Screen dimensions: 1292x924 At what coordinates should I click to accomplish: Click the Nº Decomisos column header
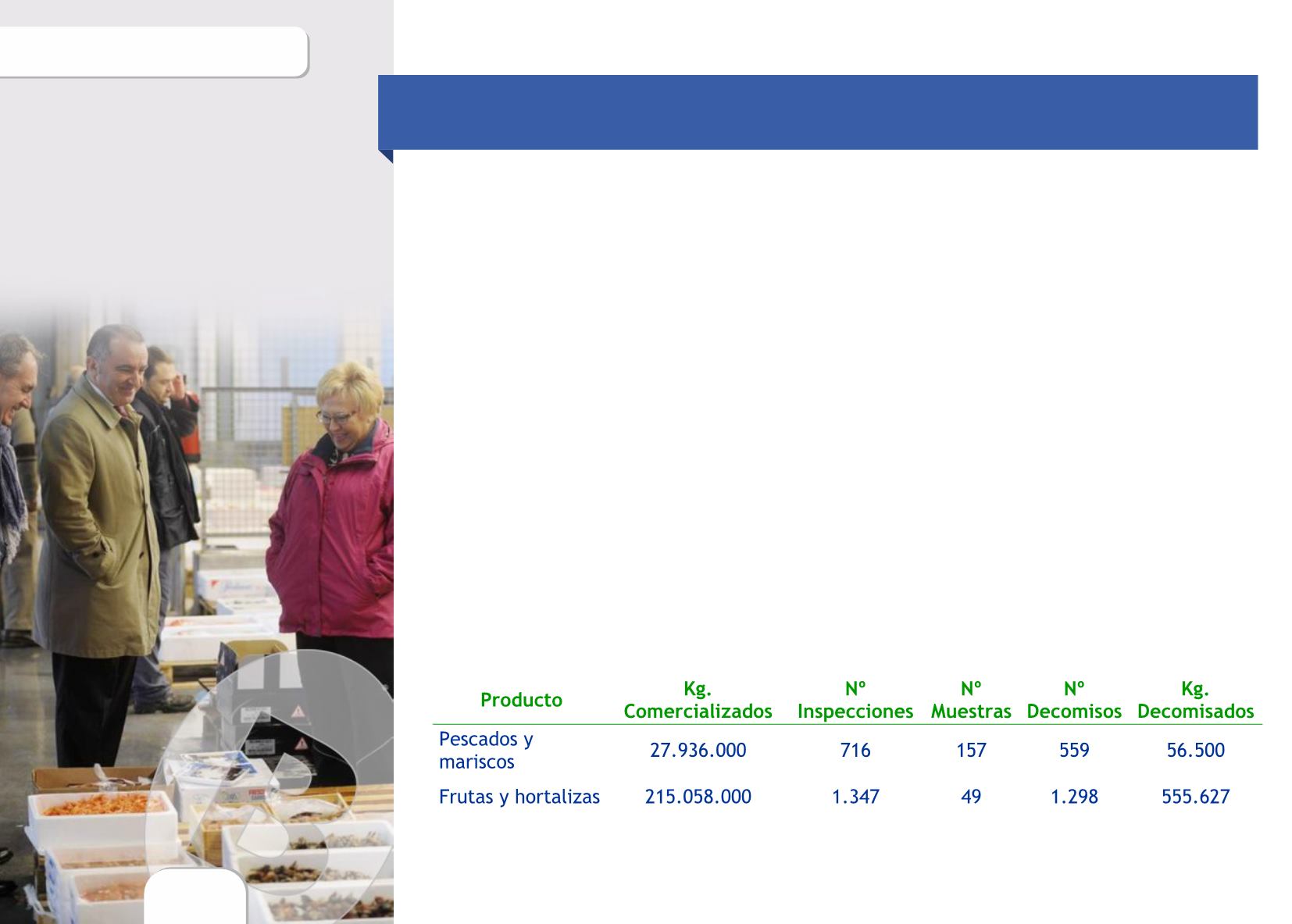1074,700
